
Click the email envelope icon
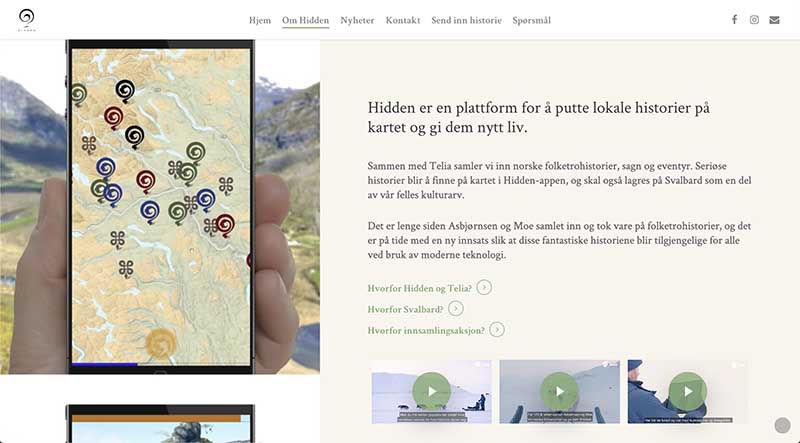point(774,20)
